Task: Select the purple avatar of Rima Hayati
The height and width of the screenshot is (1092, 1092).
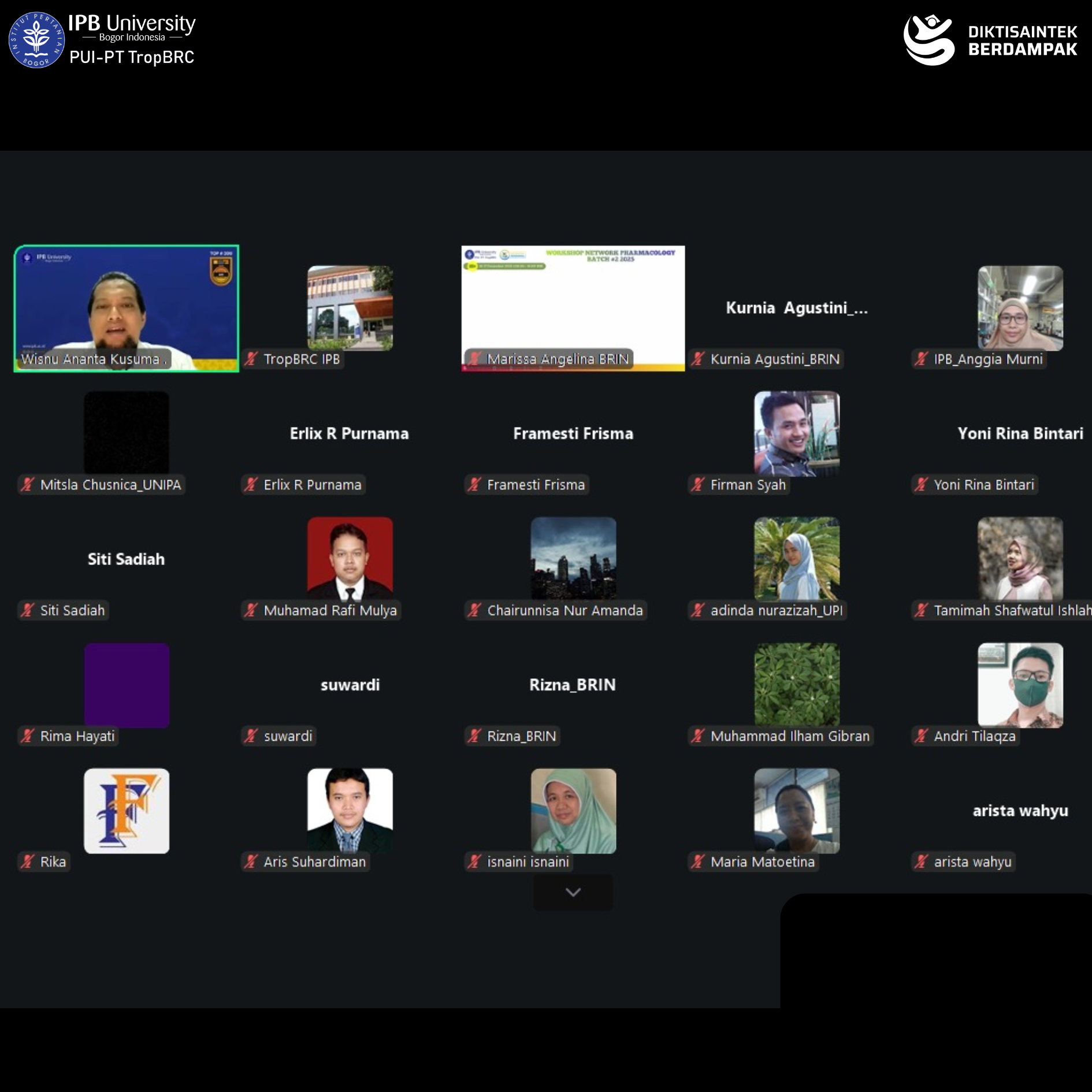Action: (x=127, y=685)
